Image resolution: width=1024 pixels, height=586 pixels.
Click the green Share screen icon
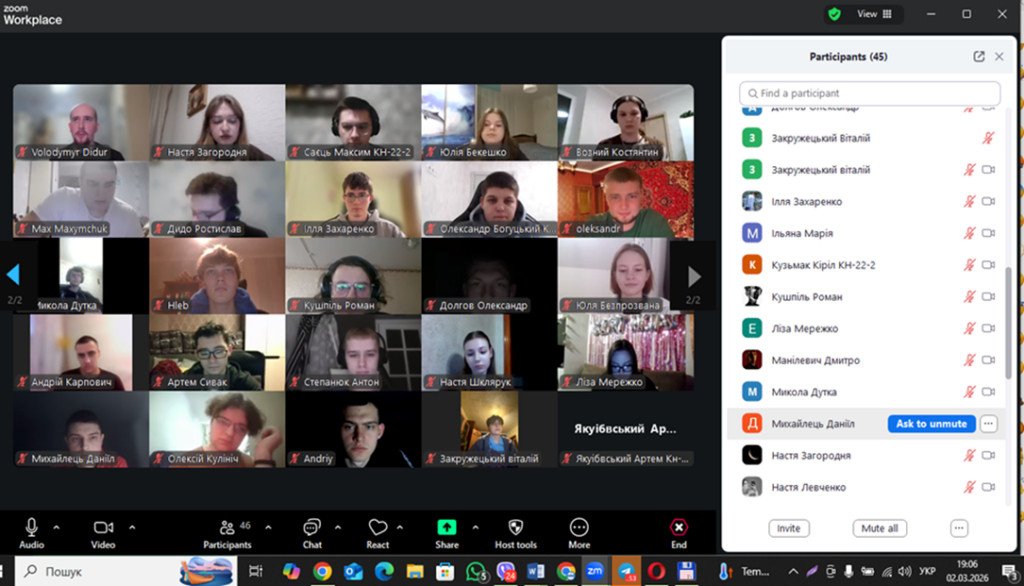click(x=447, y=527)
